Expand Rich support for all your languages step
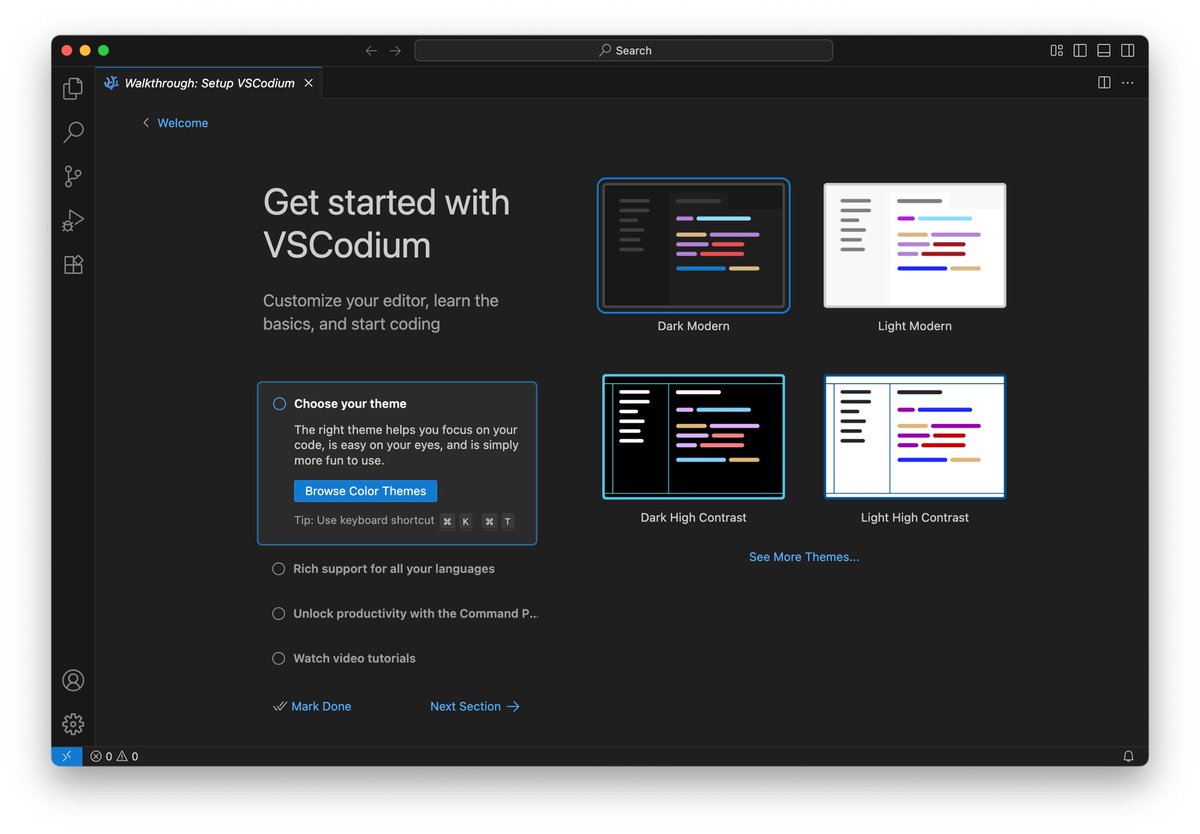This screenshot has width=1200, height=834. (394, 569)
